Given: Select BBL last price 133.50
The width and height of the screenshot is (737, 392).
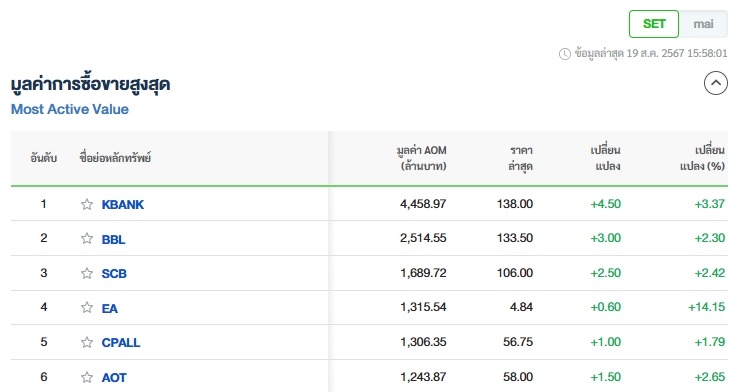Looking at the screenshot, I should (515, 238).
